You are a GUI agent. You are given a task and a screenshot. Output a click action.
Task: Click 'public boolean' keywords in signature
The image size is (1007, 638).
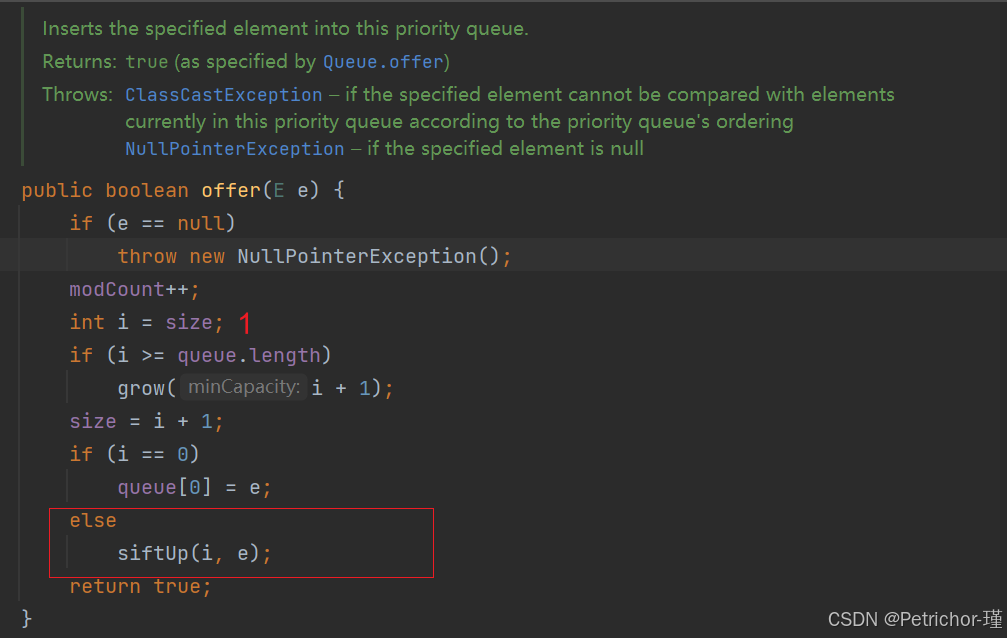[105, 190]
